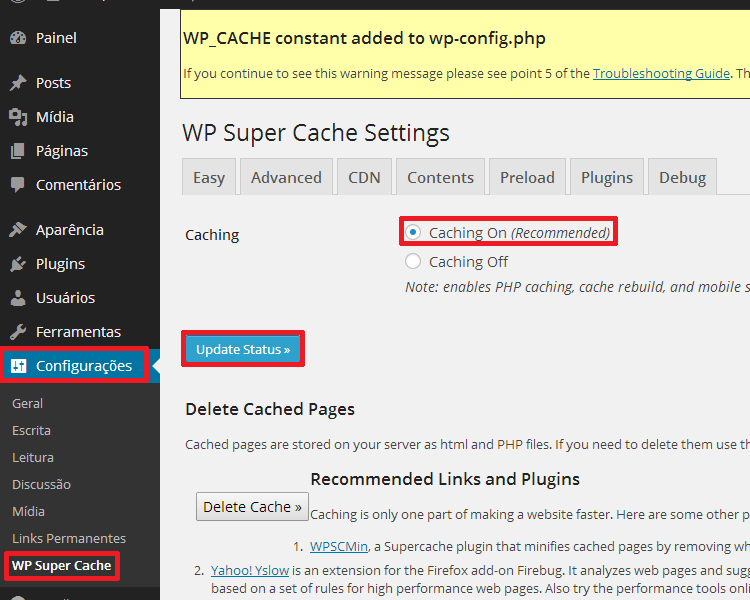The width and height of the screenshot is (750, 600).
Task: Open the Troubleshooting Guide link
Action: point(661,73)
